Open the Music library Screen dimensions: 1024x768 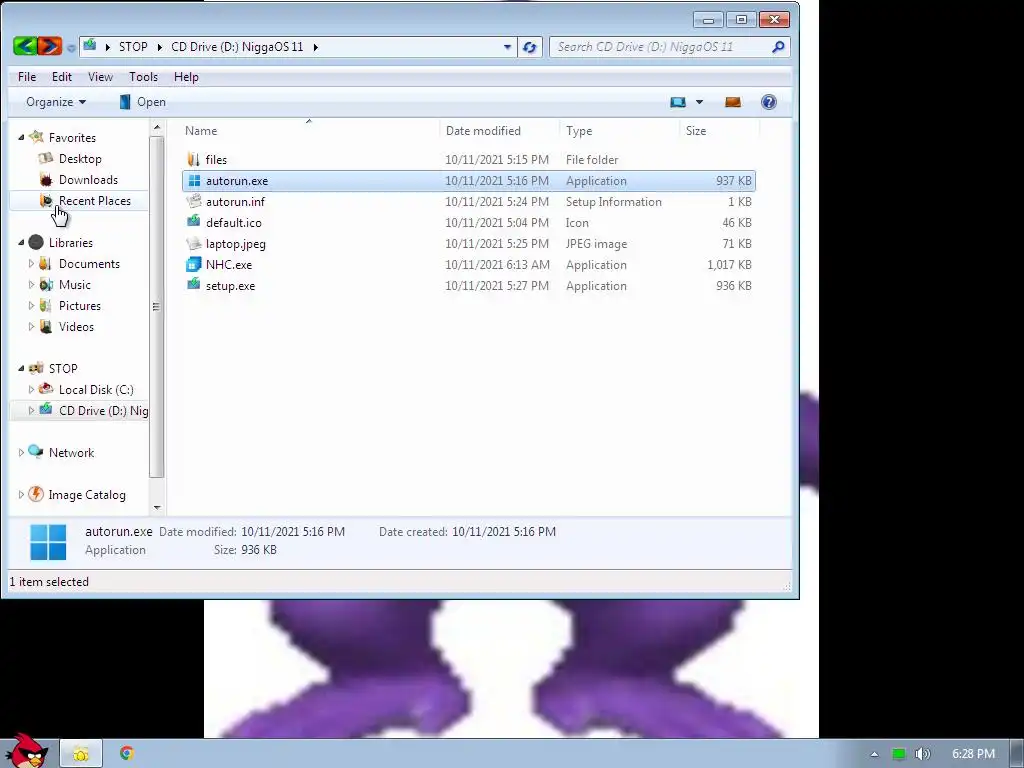[74, 285]
